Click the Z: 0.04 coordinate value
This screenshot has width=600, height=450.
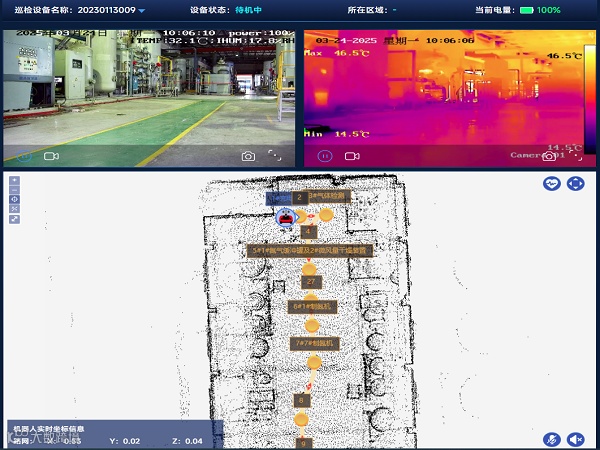(188, 441)
